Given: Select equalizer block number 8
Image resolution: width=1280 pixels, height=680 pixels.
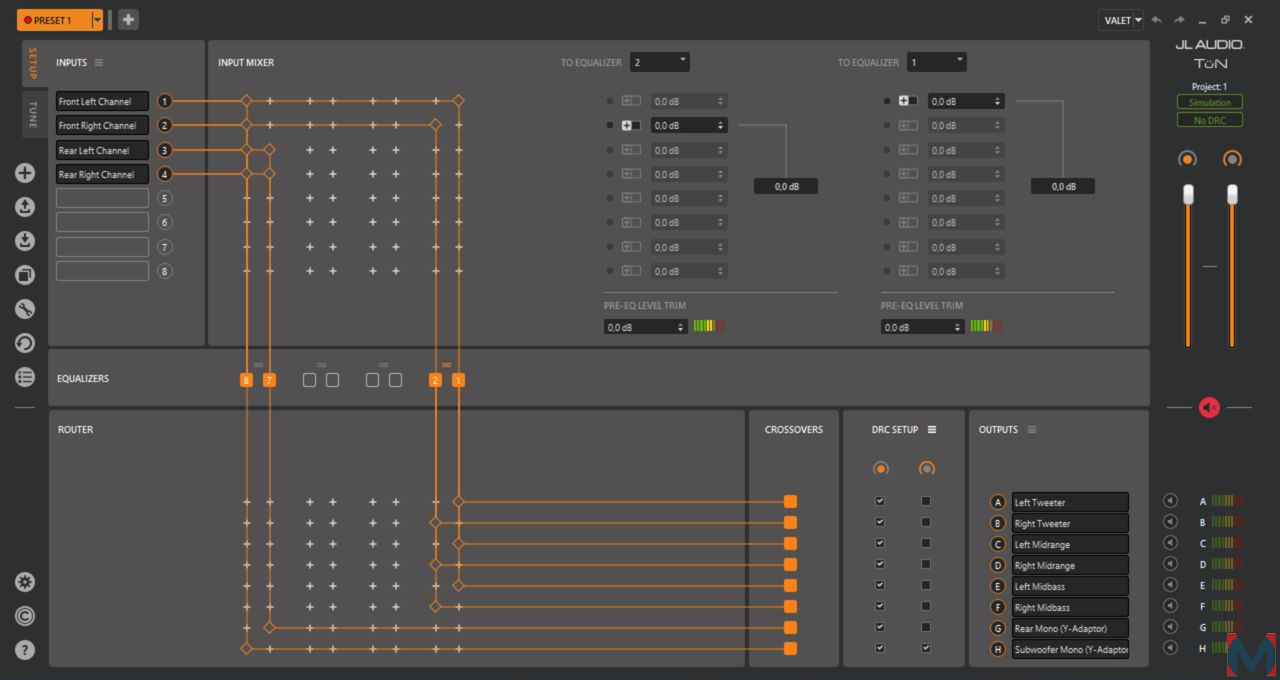Looking at the screenshot, I should click(x=246, y=380).
